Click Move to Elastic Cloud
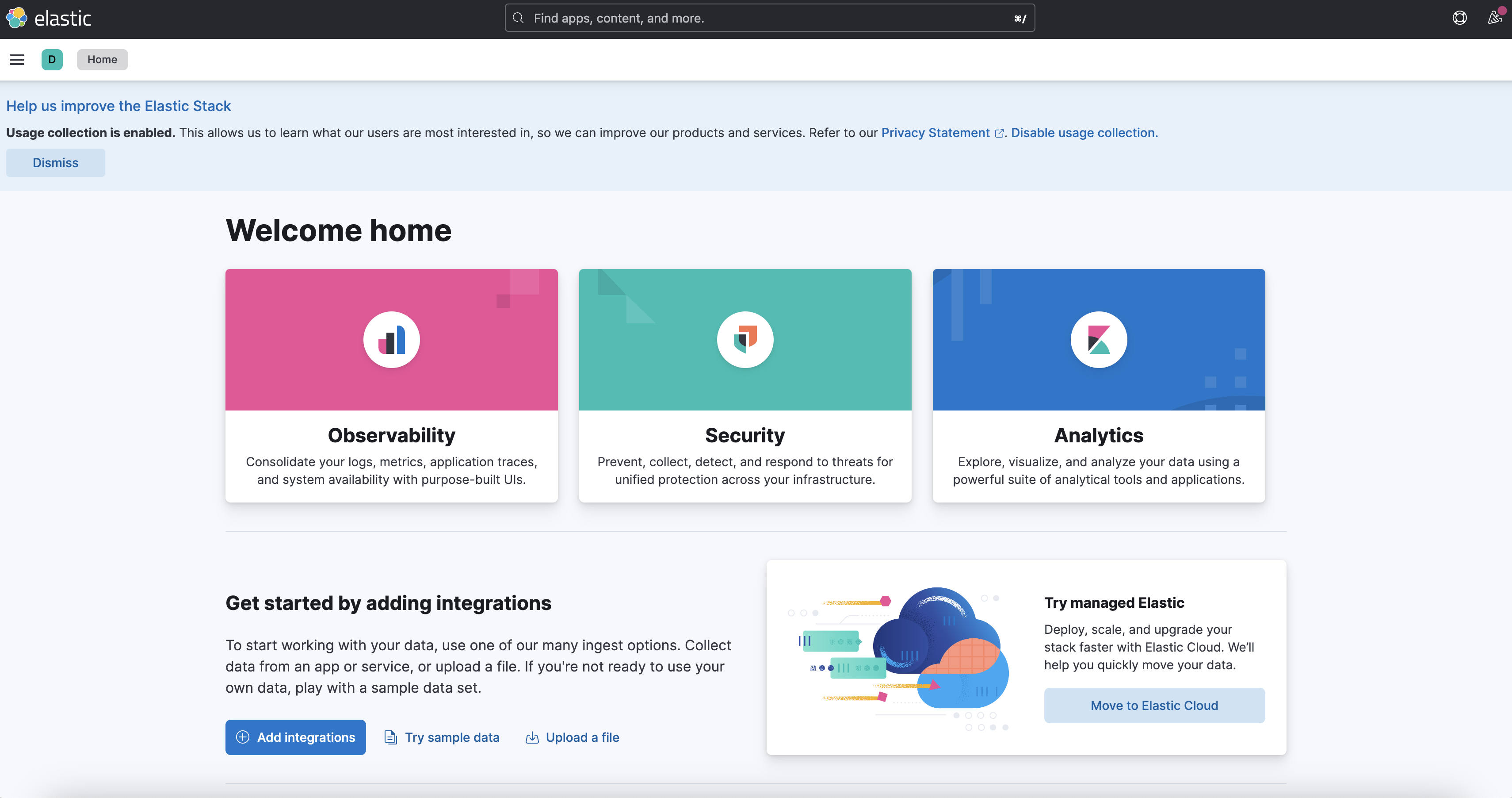The height and width of the screenshot is (798, 1512). click(1153, 705)
